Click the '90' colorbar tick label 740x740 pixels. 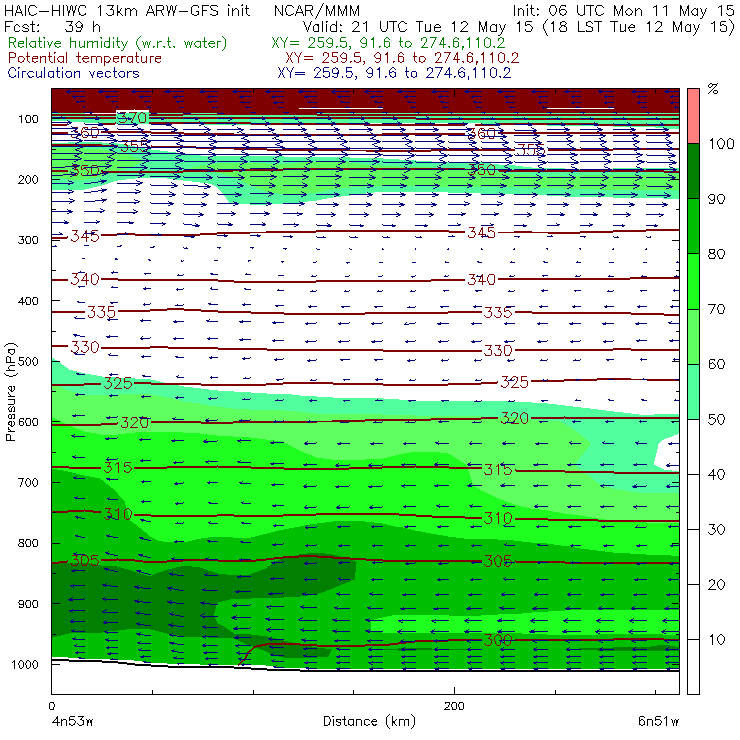[716, 199]
